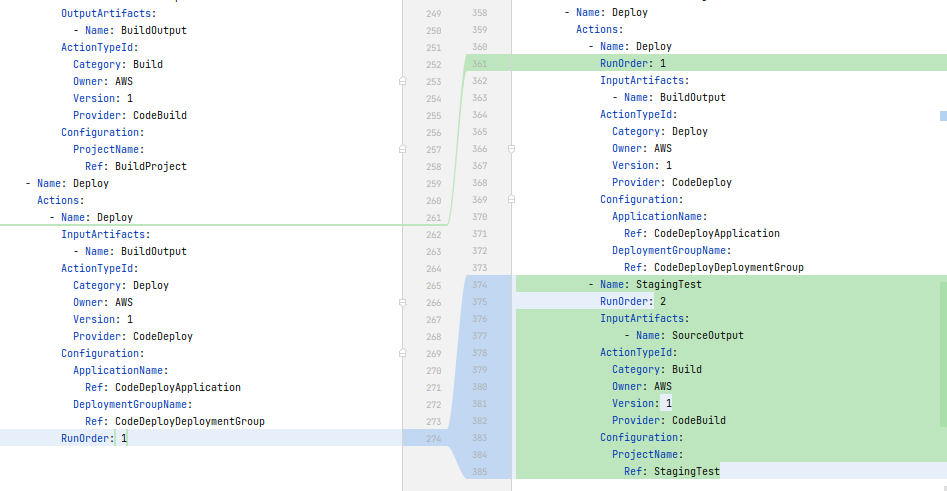The width and height of the screenshot is (947, 491).
Task: Click 'RunOrder: 2' in the right pane
Action: [632, 302]
